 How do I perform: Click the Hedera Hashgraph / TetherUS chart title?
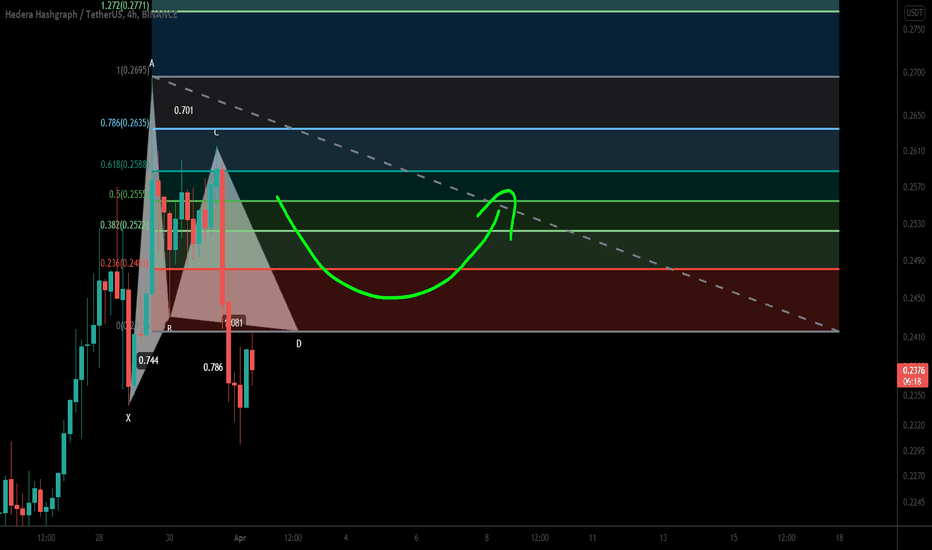[91, 14]
